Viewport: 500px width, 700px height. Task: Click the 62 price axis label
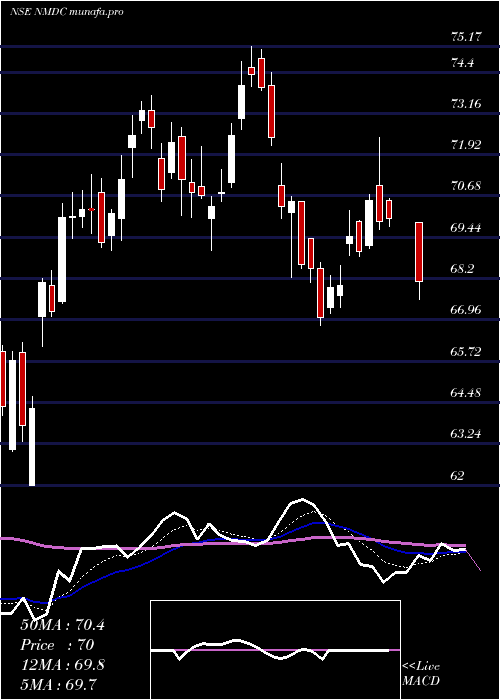point(458,475)
